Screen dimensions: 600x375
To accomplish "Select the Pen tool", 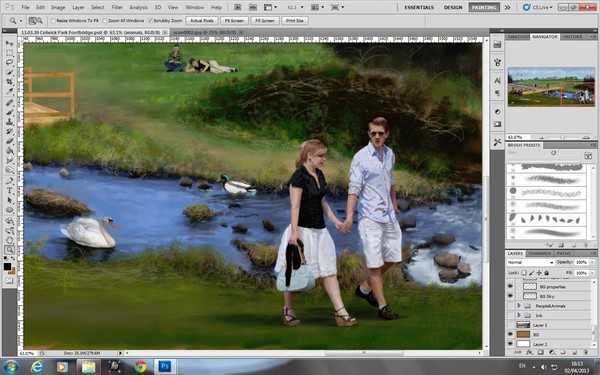I will pyautogui.click(x=9, y=181).
